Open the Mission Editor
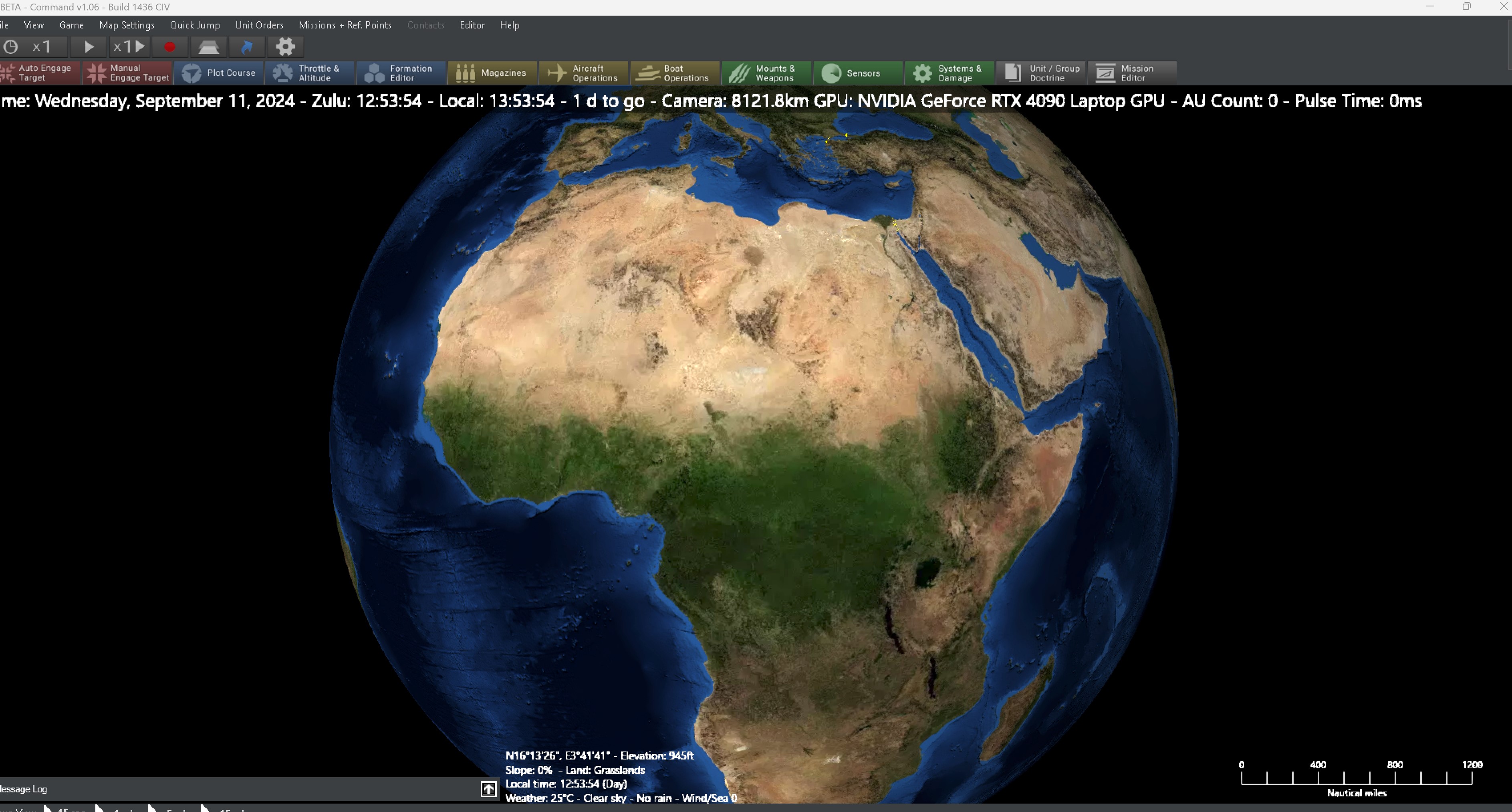Image resolution: width=1512 pixels, height=812 pixels. point(1132,73)
